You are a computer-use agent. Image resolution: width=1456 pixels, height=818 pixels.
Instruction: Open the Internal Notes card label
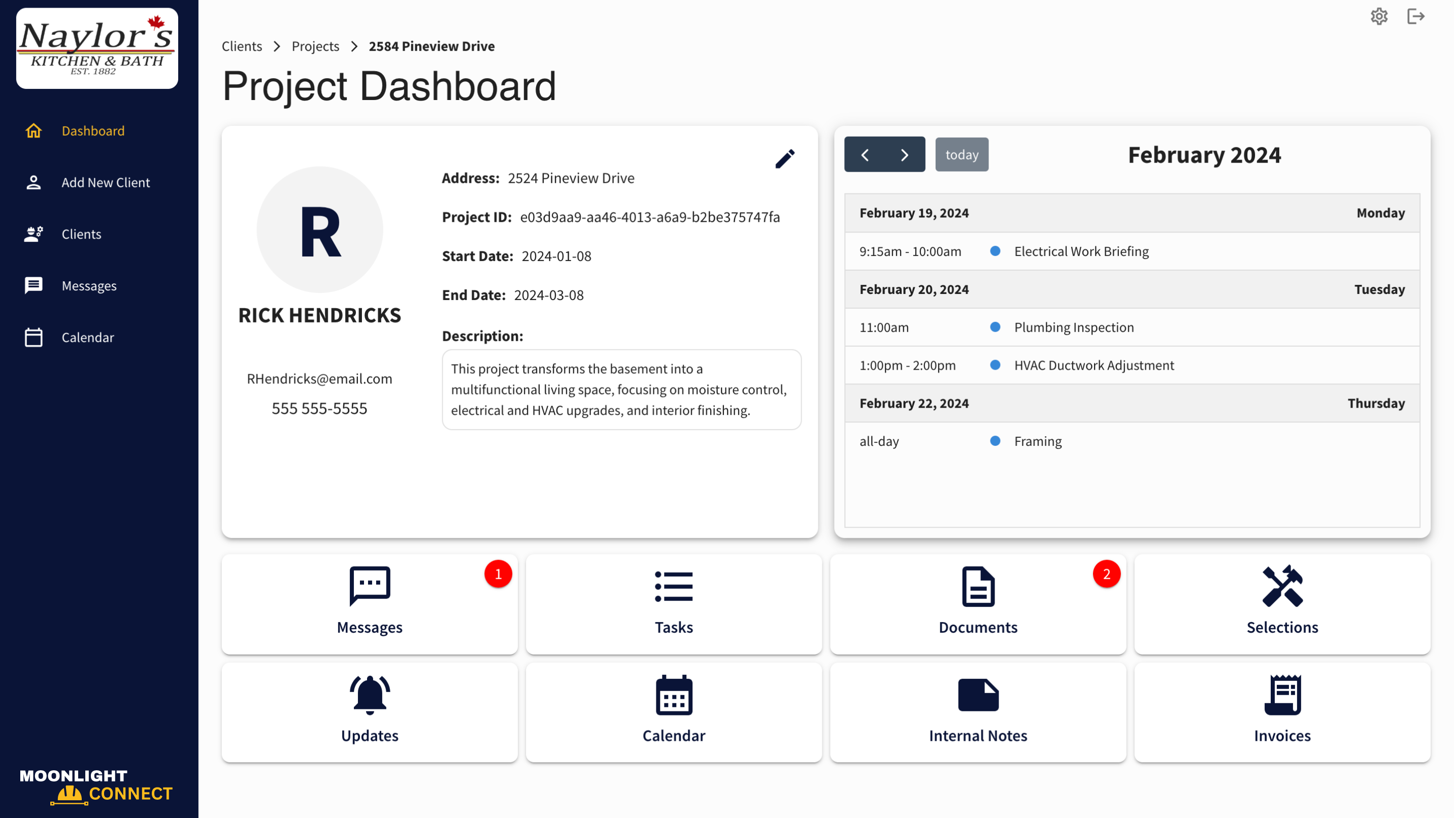tap(978, 736)
